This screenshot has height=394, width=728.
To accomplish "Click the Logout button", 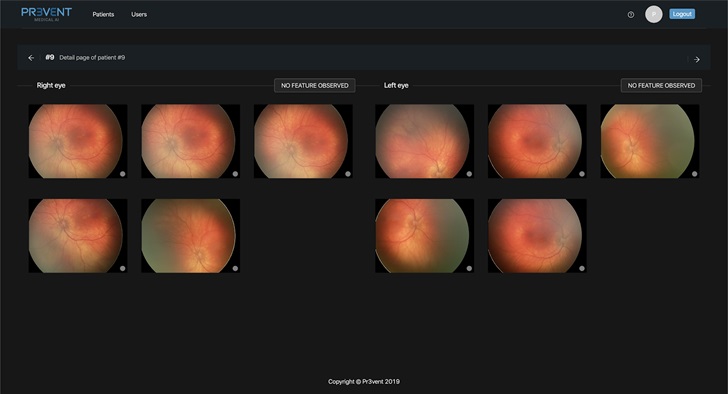I will point(682,14).
